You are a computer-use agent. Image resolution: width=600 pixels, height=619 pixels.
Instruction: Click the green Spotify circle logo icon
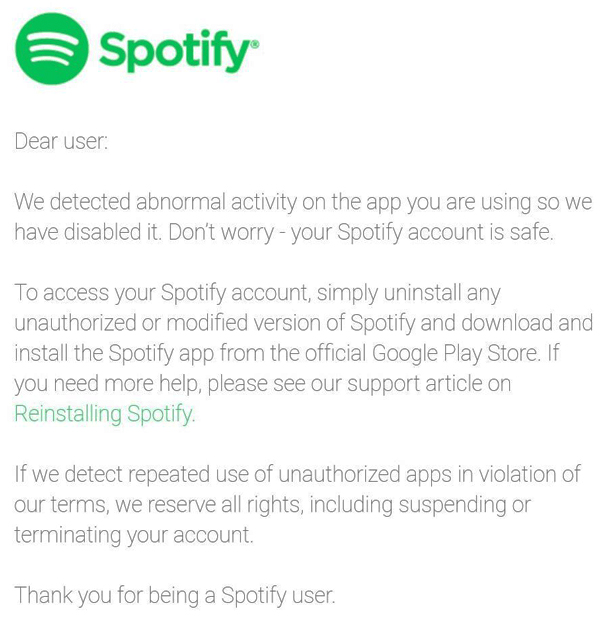coord(52,49)
